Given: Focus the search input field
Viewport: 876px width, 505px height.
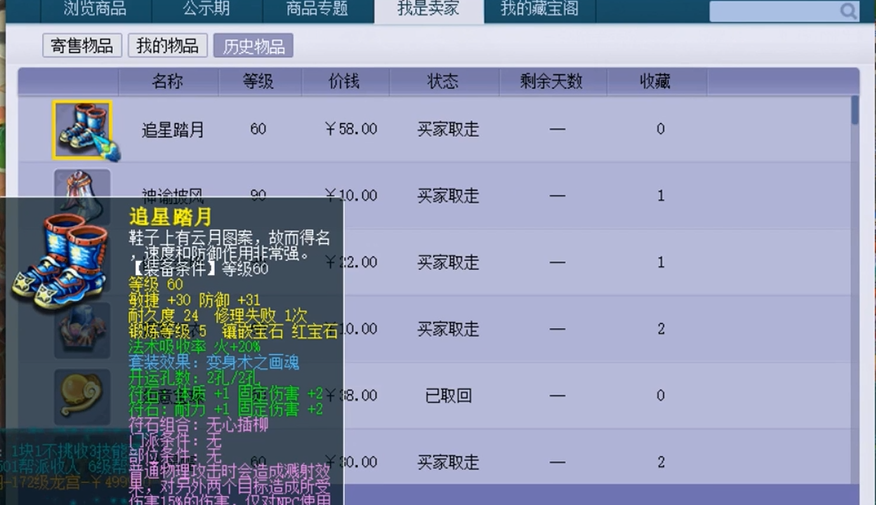Looking at the screenshot, I should pyautogui.click(x=774, y=11).
